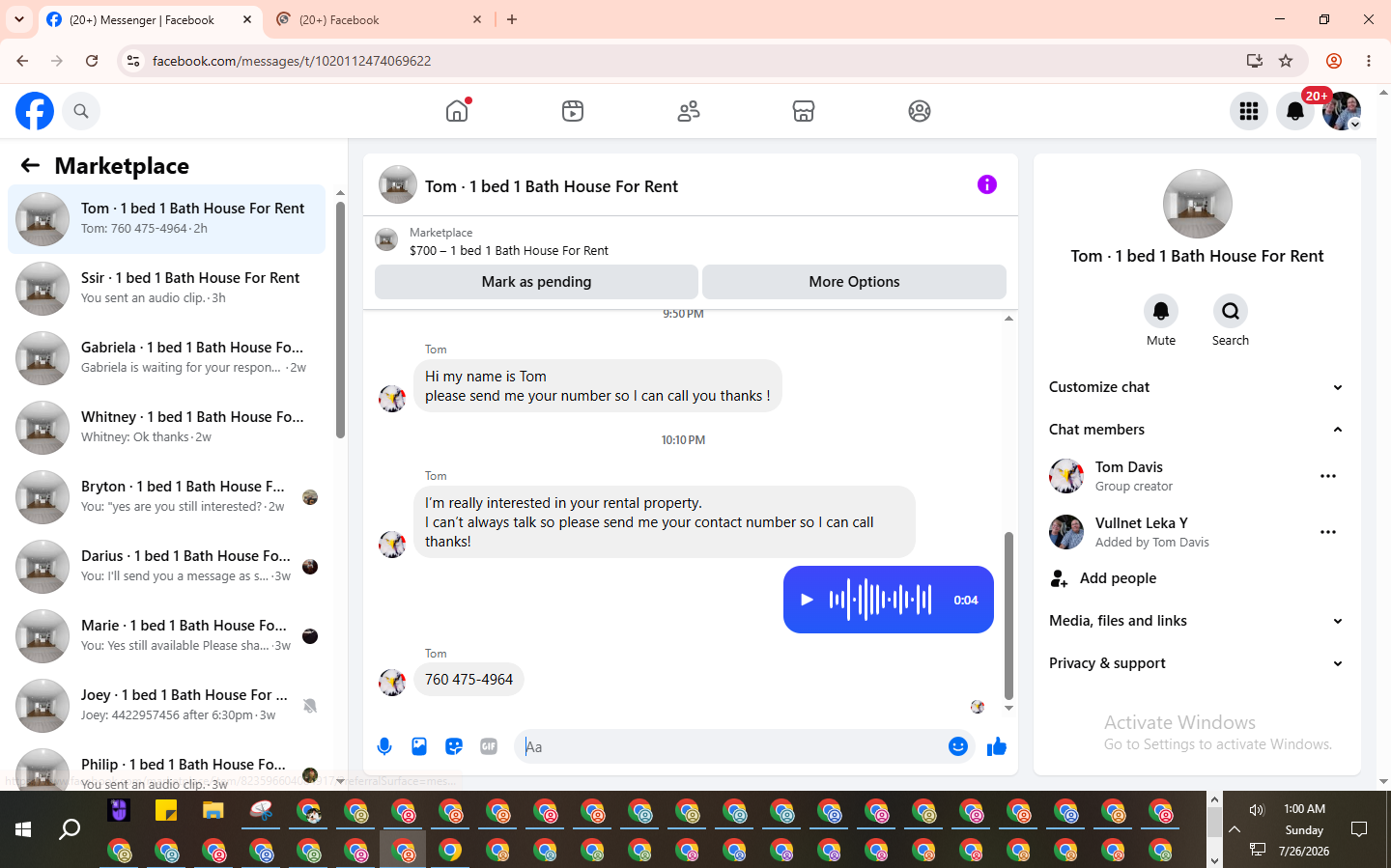This screenshot has width=1391, height=868.
Task: Open the account profile picture menu
Action: click(x=1342, y=111)
